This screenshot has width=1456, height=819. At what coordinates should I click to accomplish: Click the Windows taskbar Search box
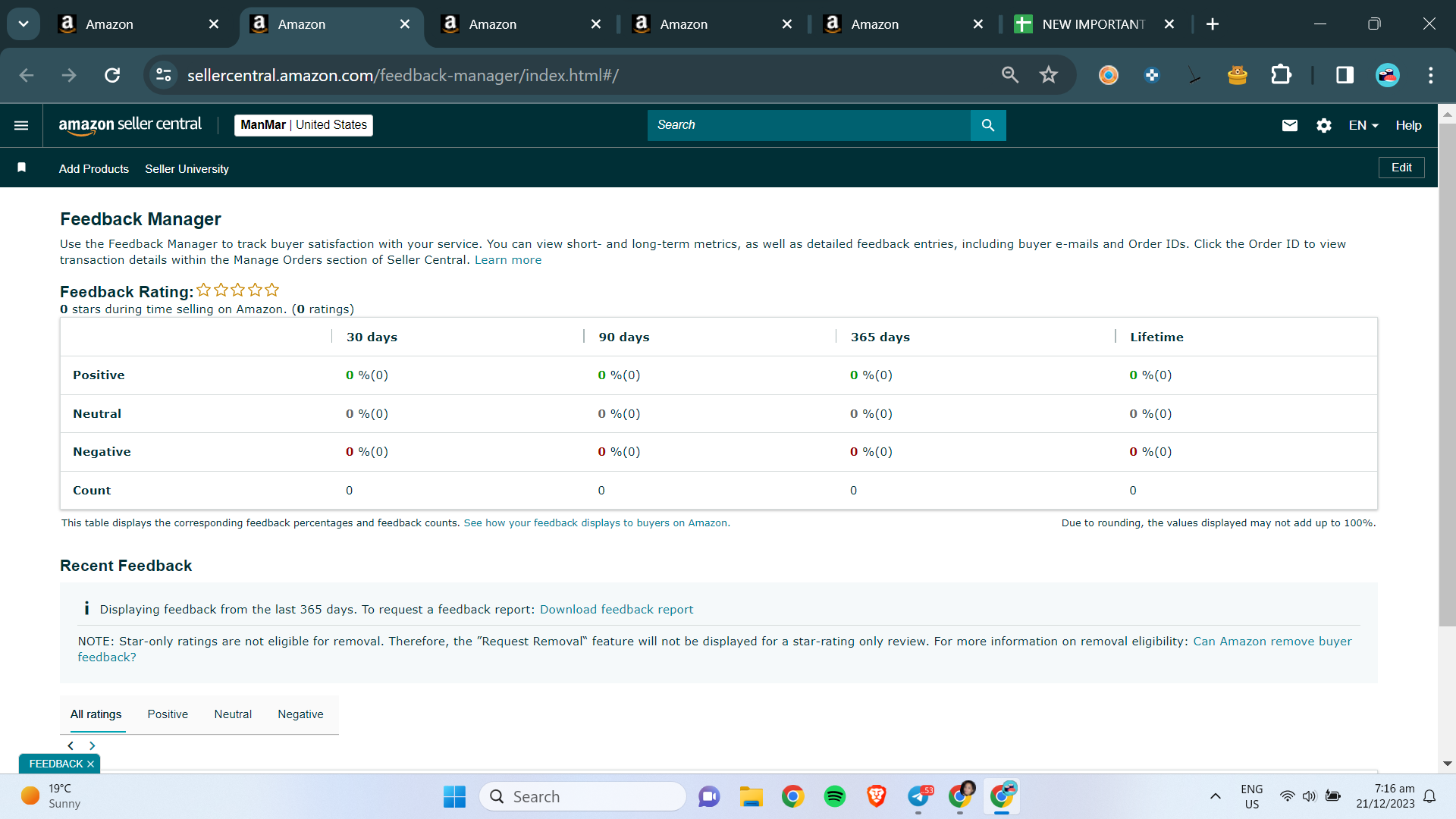tap(582, 796)
